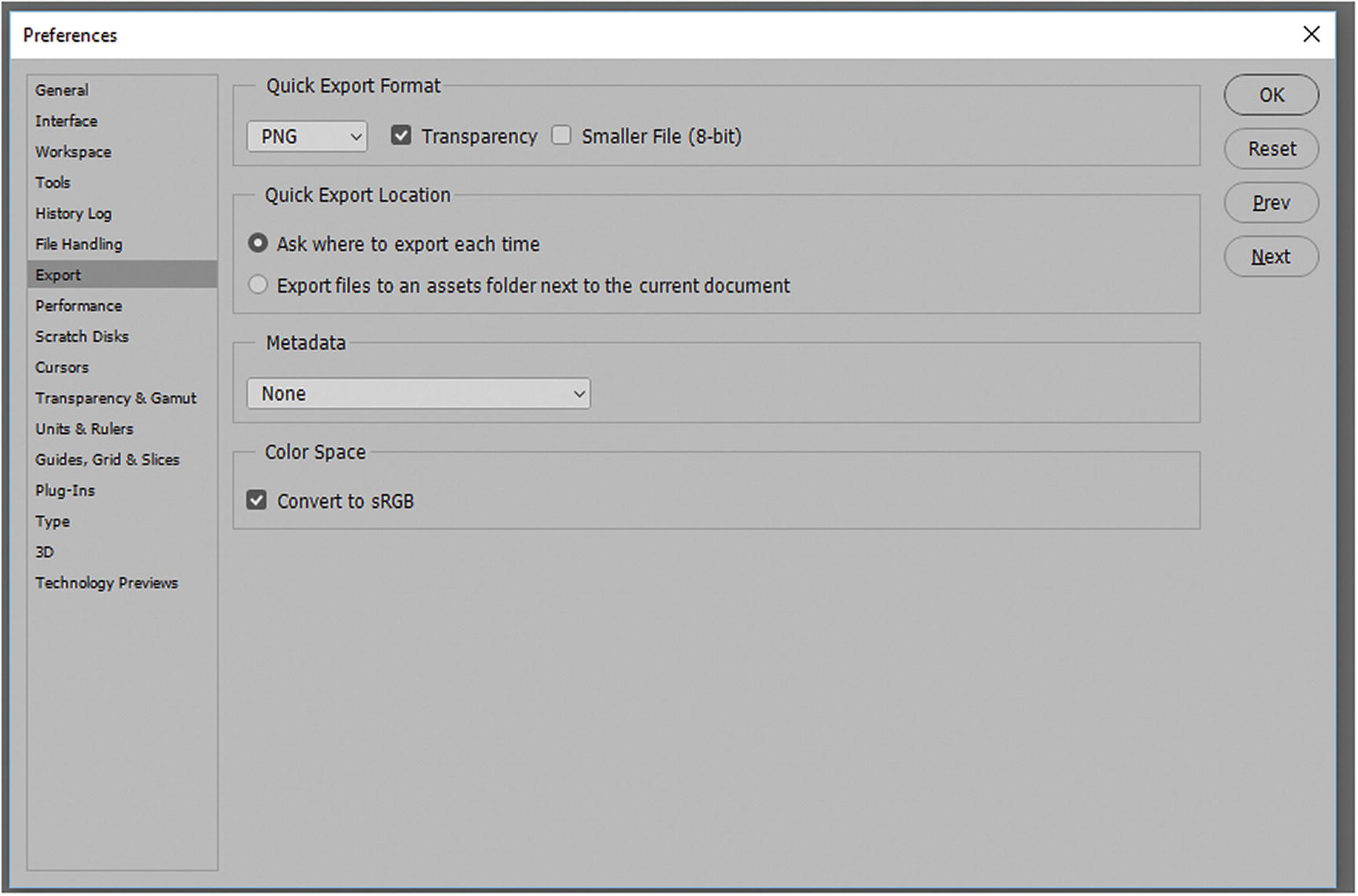Open Guides, Grid & Slices settings
1358x896 pixels.
tap(107, 460)
